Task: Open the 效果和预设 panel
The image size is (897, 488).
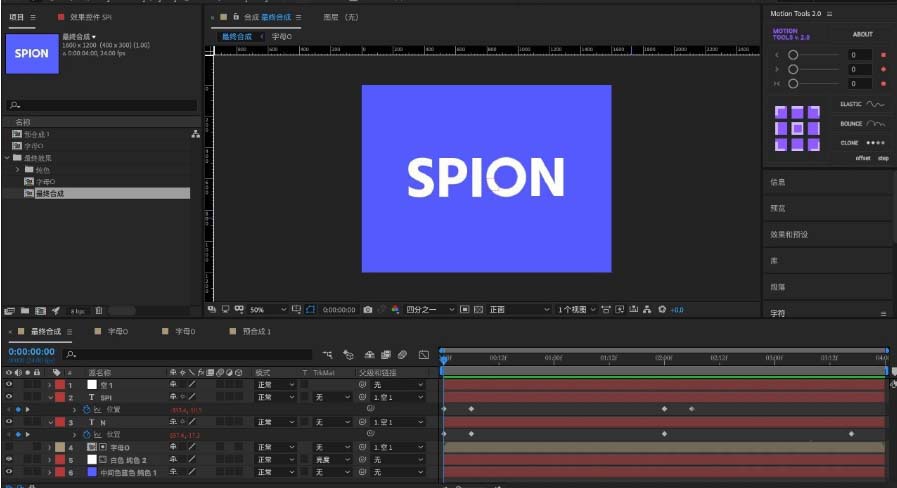Action: pyautogui.click(x=790, y=234)
